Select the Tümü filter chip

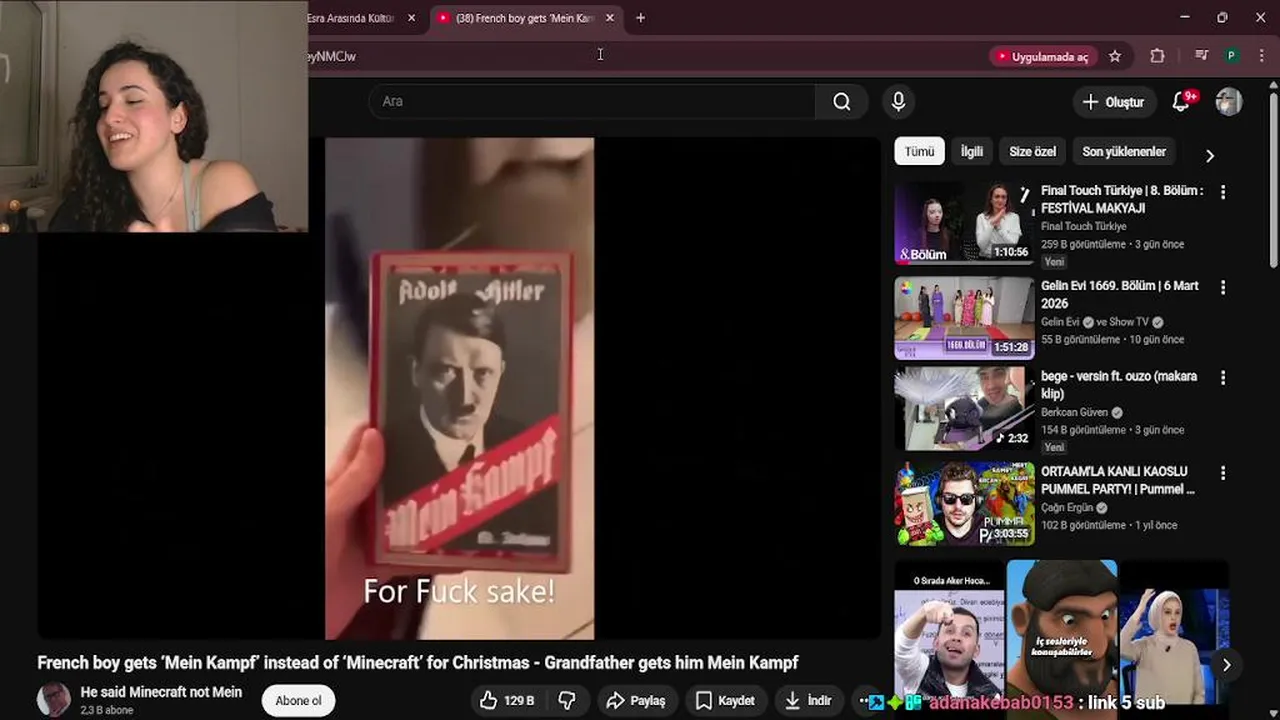tap(919, 152)
